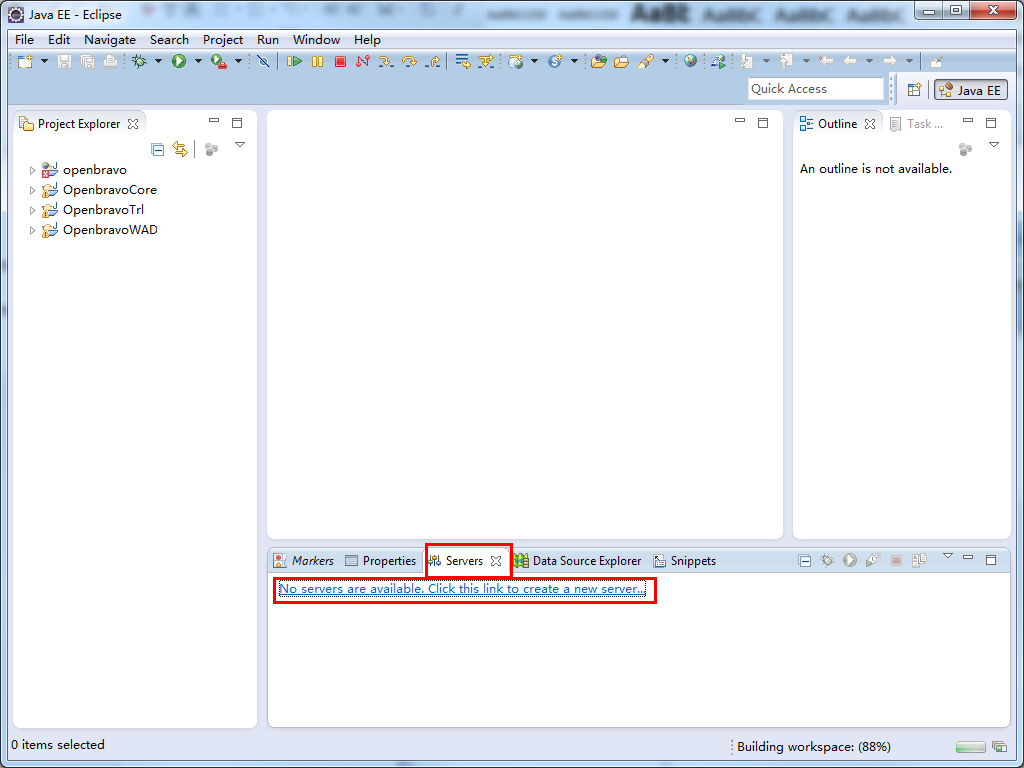Screen dimensions: 1024x768
Task: Open the Navigate menu
Action: click(x=110, y=40)
